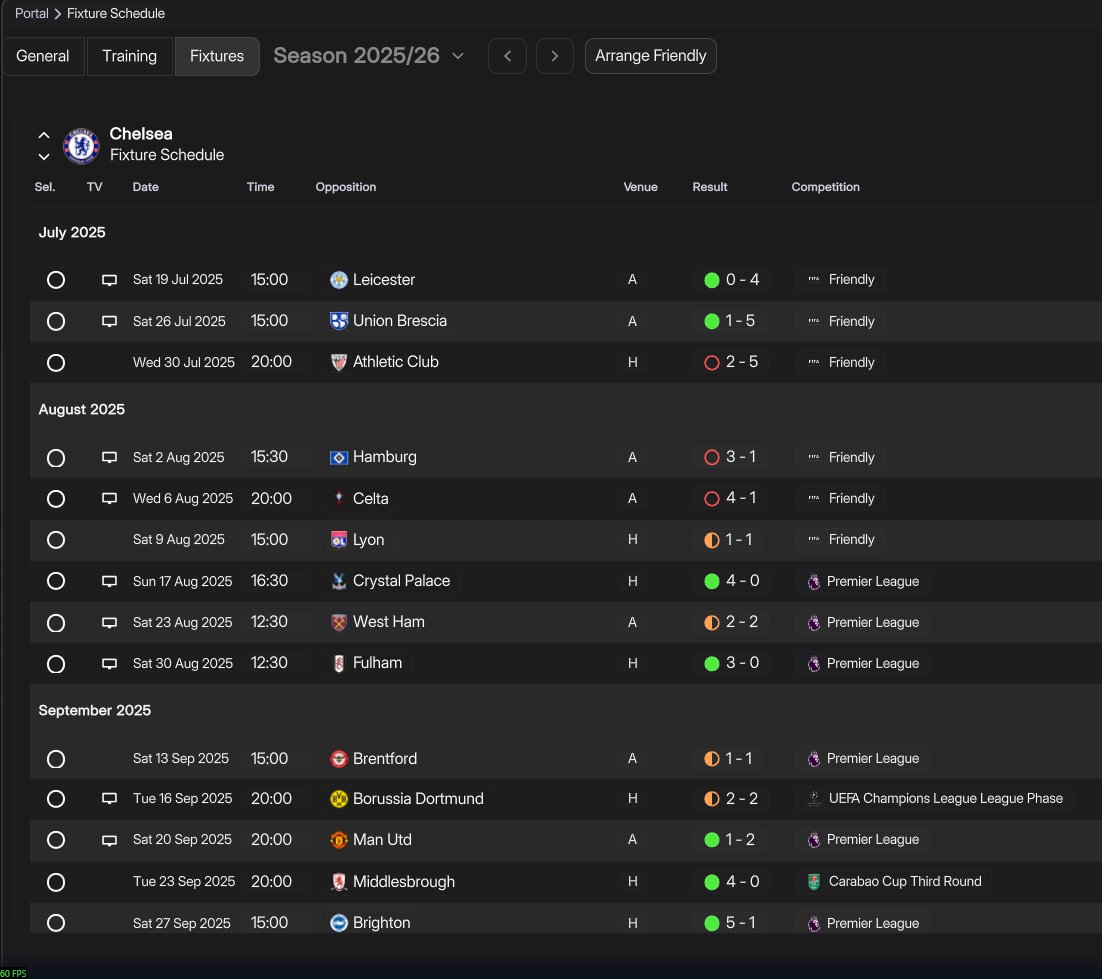Click the Chelsea club crest
This screenshot has width=1102, height=979.
(x=81, y=145)
